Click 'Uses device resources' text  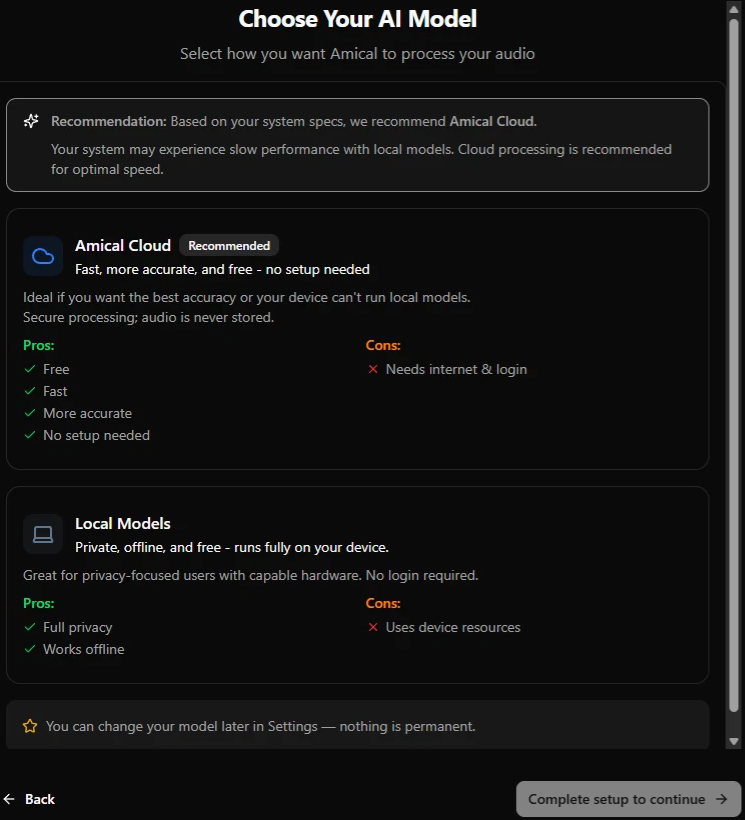453,627
